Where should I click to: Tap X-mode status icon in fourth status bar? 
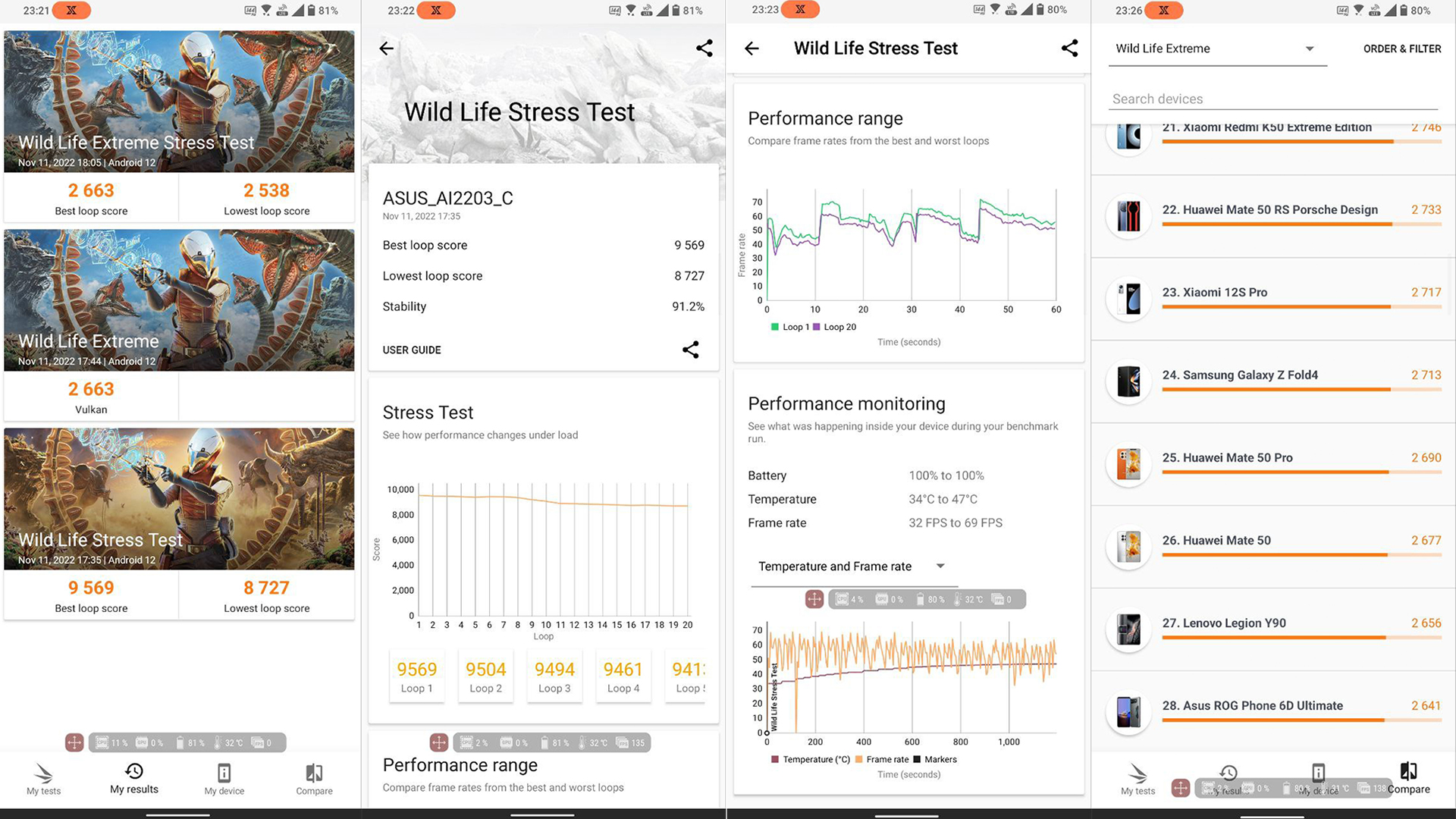[1163, 10]
